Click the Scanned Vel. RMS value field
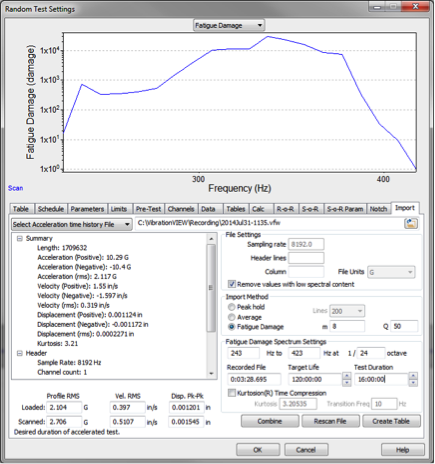This screenshot has height=464, width=435. click(x=128, y=422)
